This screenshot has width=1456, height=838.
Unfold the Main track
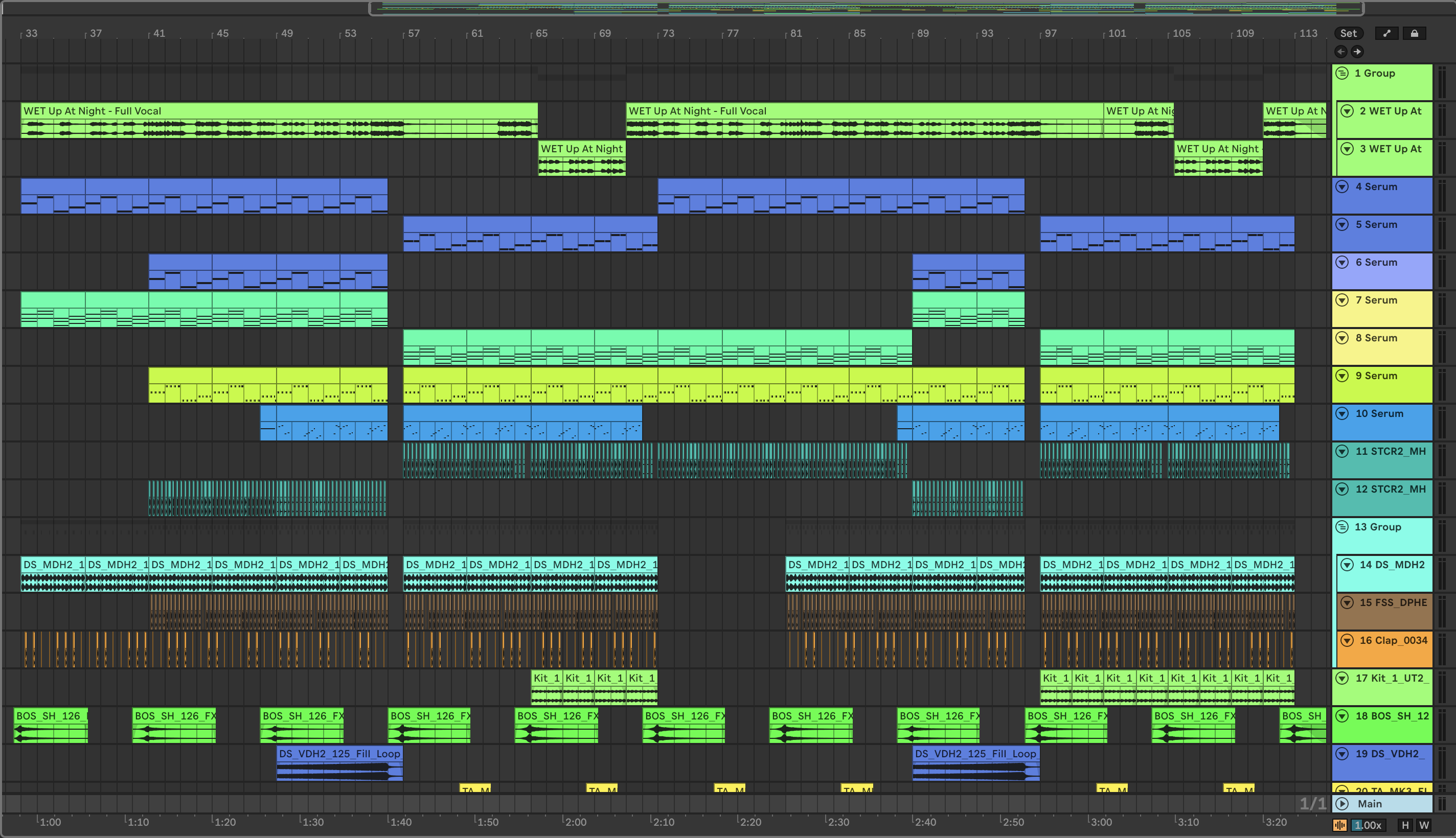tap(1342, 803)
